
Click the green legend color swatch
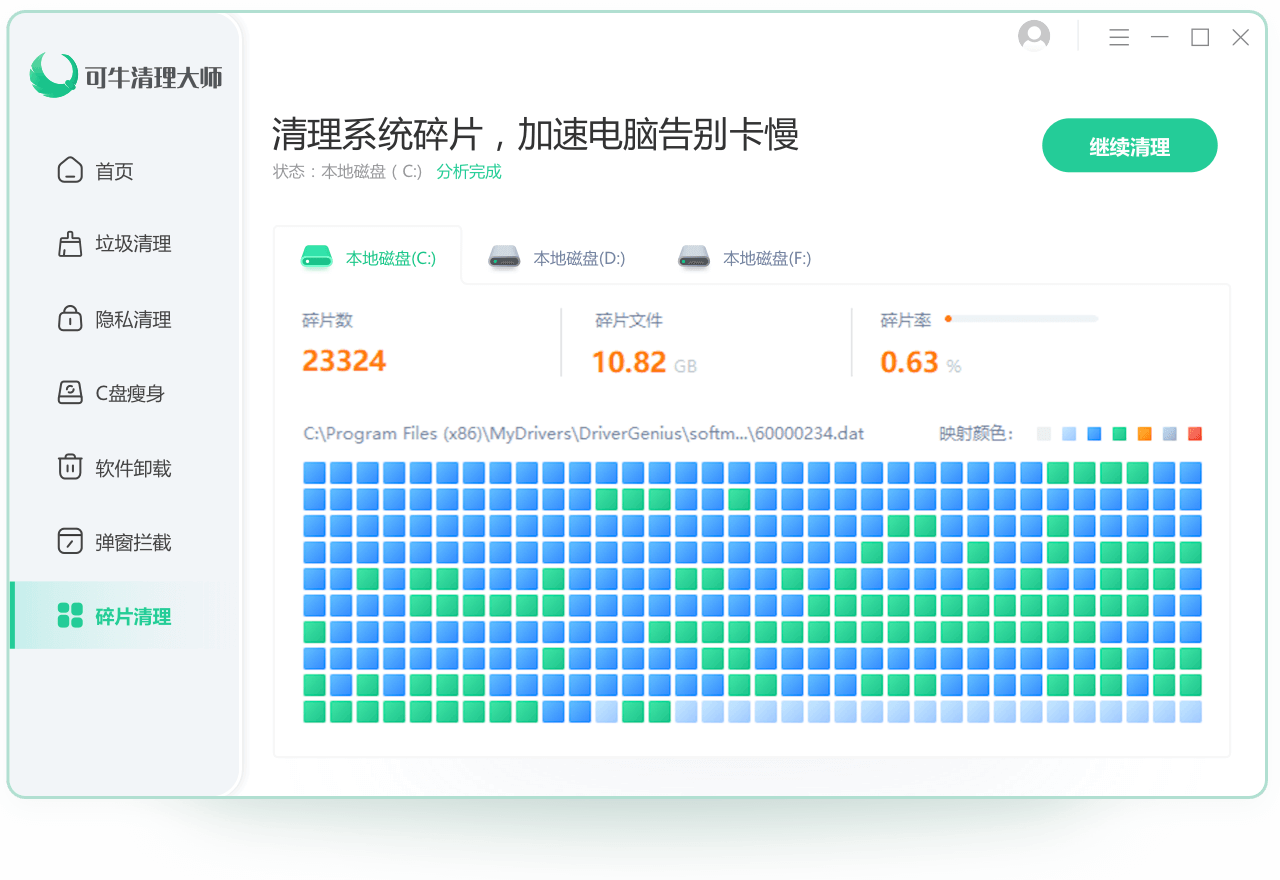coord(1120,434)
